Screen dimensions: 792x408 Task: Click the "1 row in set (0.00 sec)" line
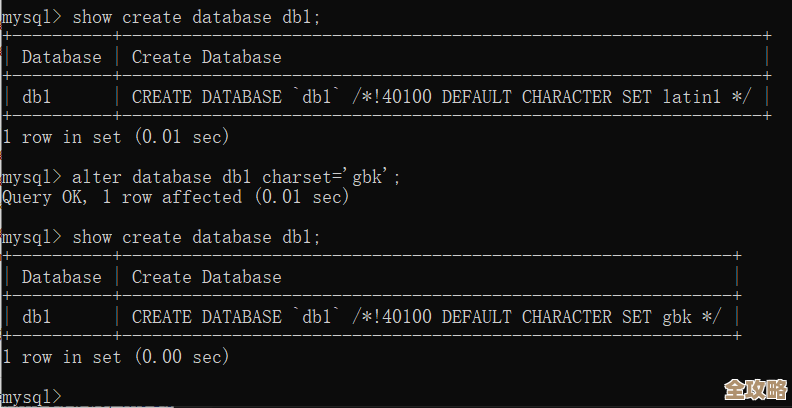coord(116,356)
